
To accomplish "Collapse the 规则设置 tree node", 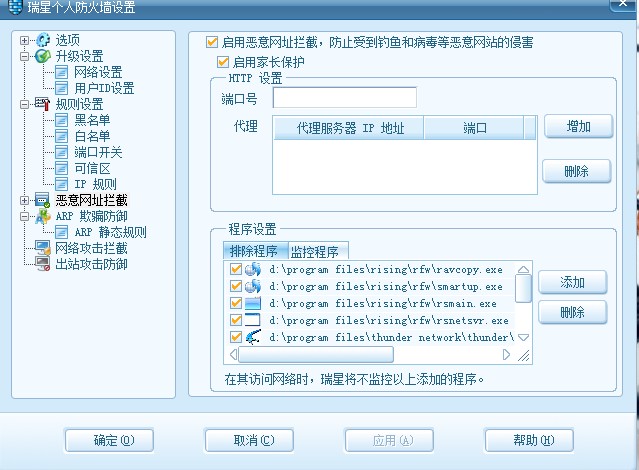I will tap(24, 104).
